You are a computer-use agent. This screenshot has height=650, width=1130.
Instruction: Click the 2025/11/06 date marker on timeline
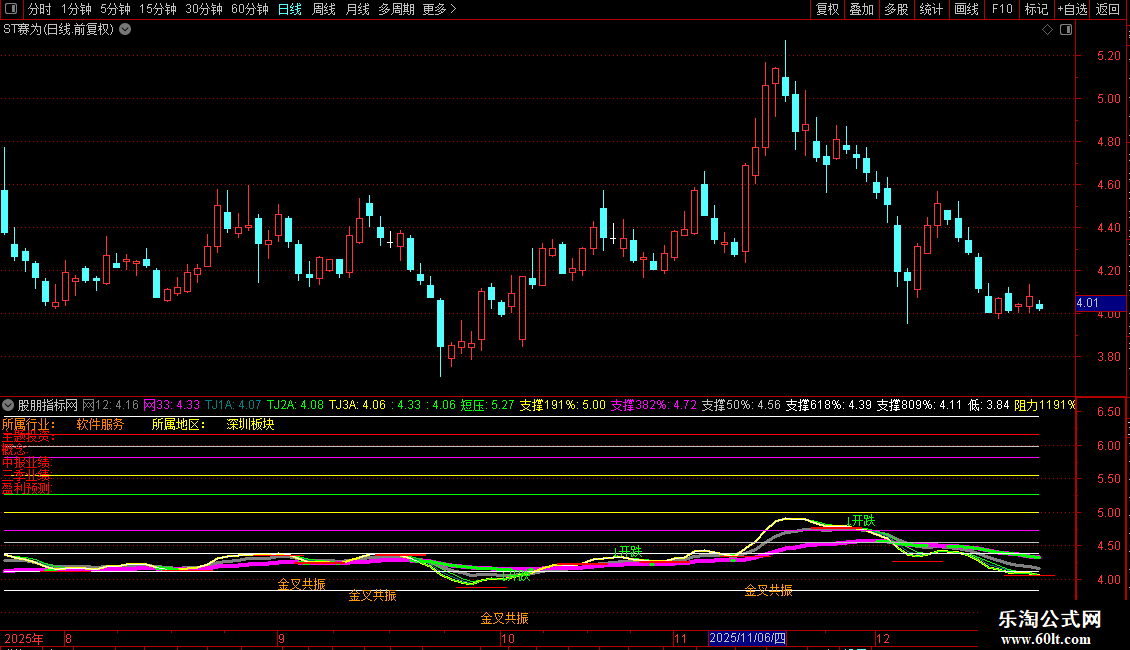coord(748,638)
